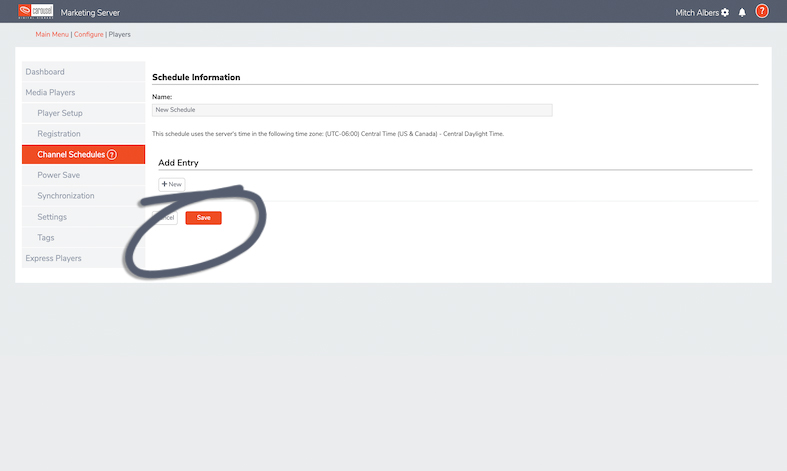Viewport: 787px width, 471px height.
Task: Click the Add Entry heading
Action: tap(178, 163)
